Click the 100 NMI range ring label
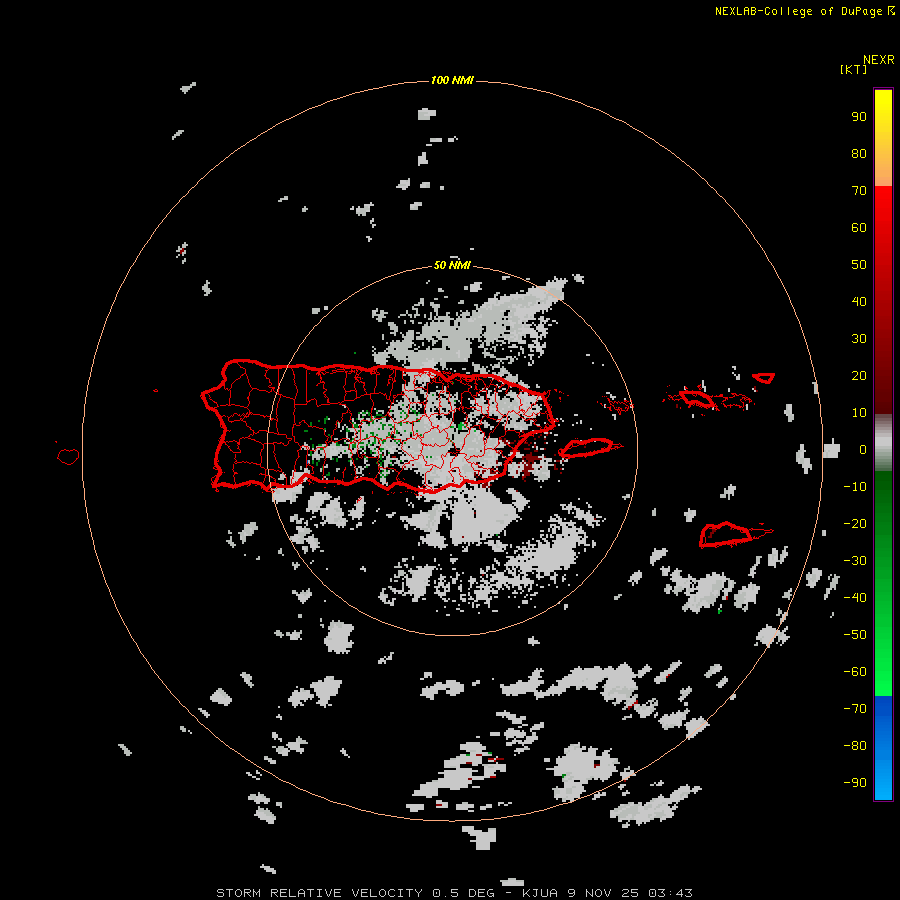This screenshot has height=900, width=900. coord(452,80)
